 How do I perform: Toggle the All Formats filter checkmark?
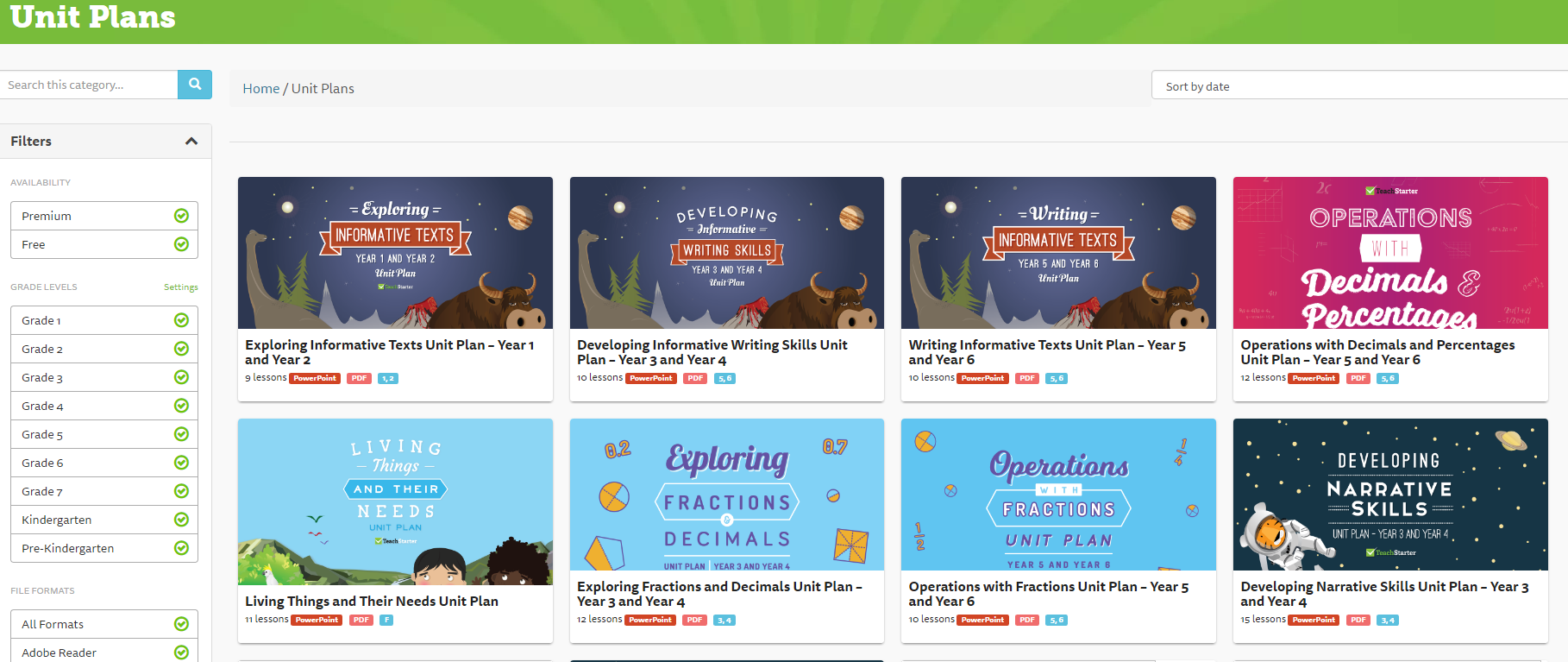point(181,624)
